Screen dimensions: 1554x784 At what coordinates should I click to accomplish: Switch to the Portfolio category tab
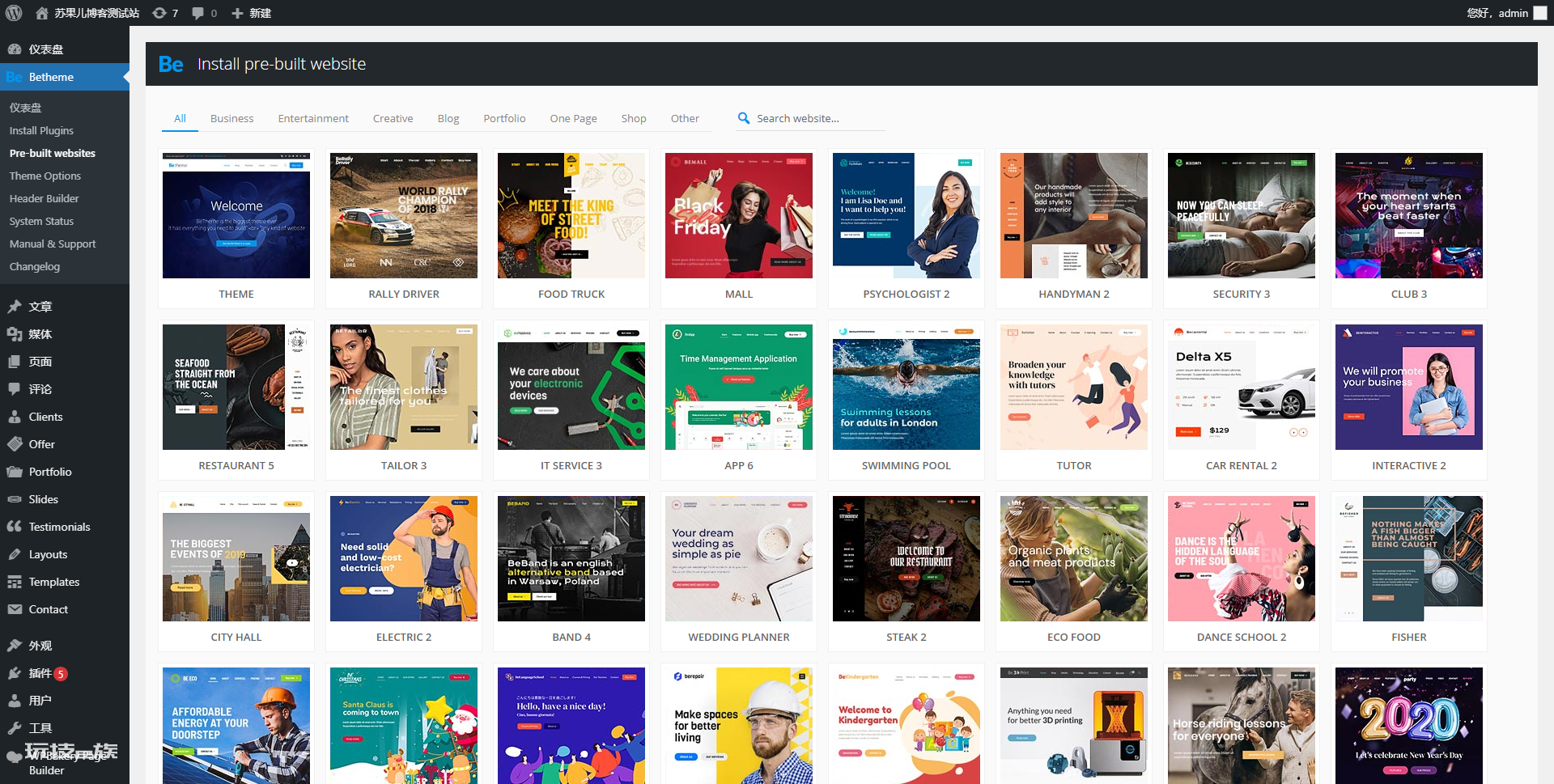click(x=504, y=118)
